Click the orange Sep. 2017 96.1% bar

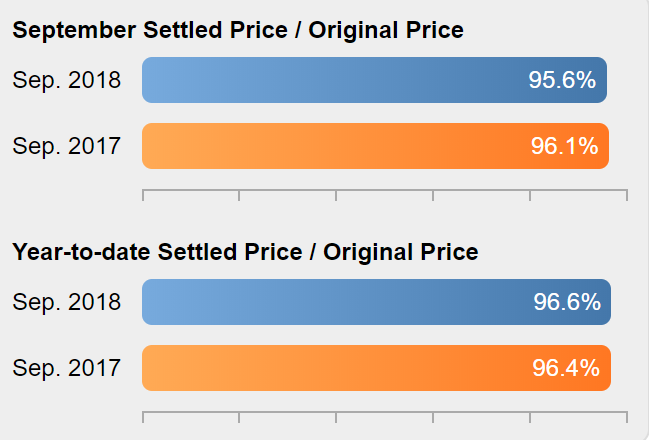375,146
